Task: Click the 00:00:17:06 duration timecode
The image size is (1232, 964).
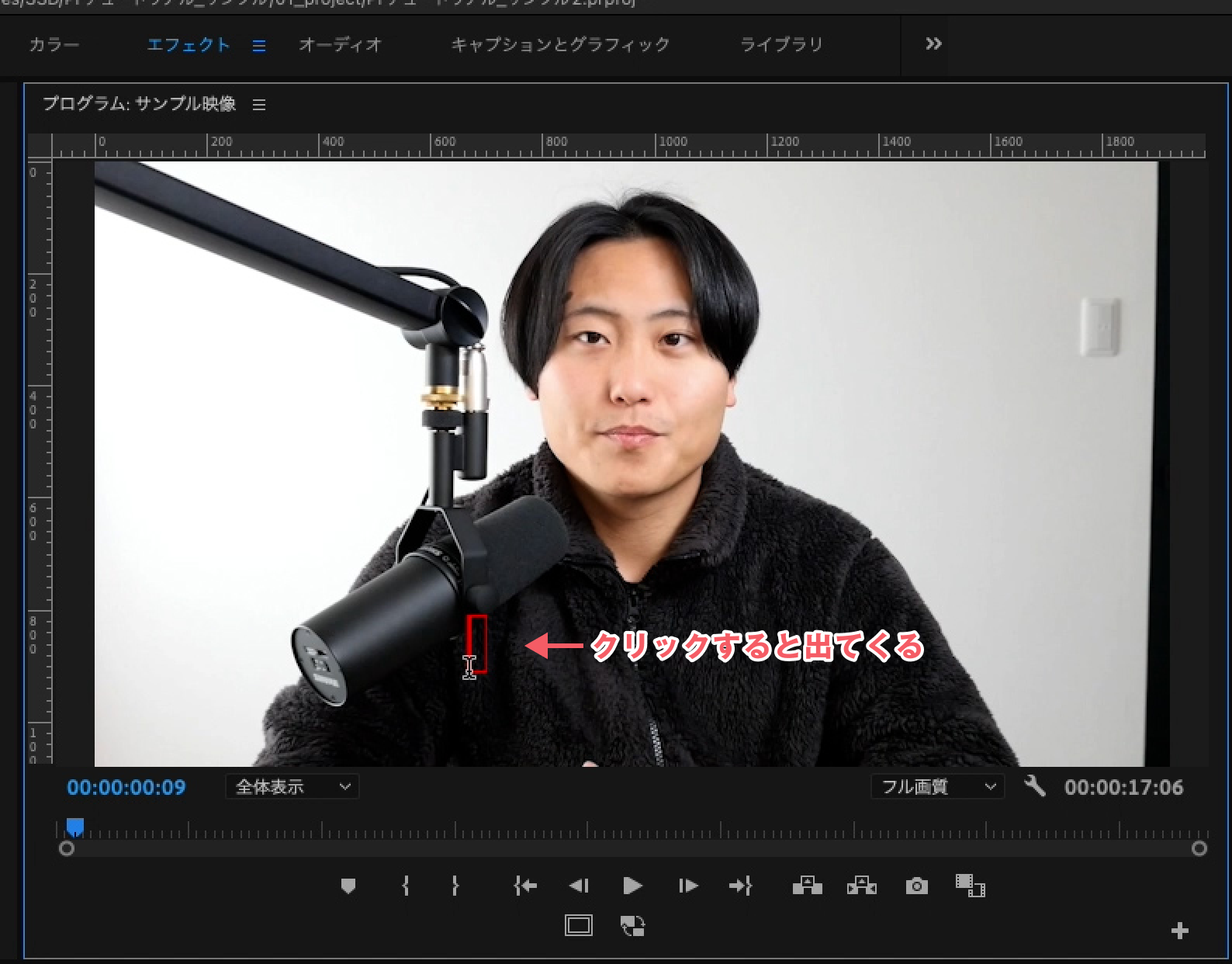Action: pos(1124,787)
